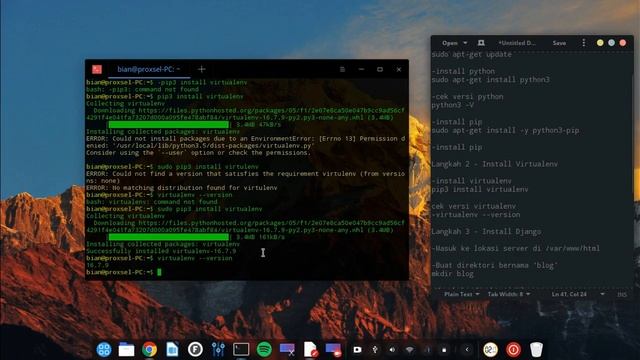Place cursor at terminal prompt cursor block
Image resolution: width=640 pixels, height=360 pixels.
point(159,272)
